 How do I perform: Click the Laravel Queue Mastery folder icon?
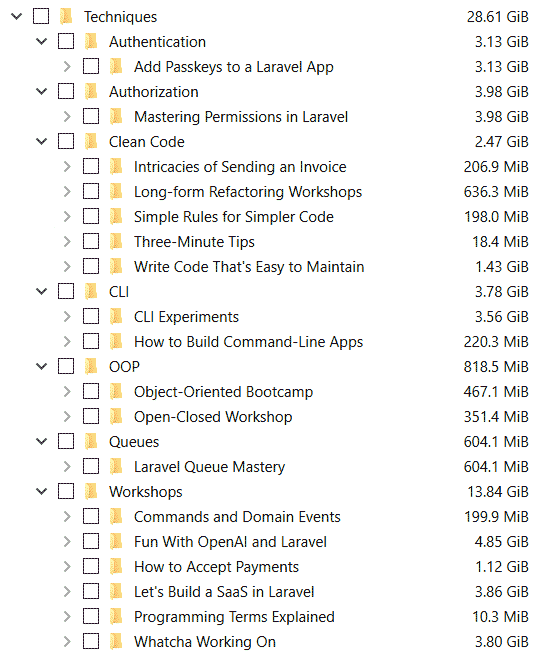click(116, 467)
